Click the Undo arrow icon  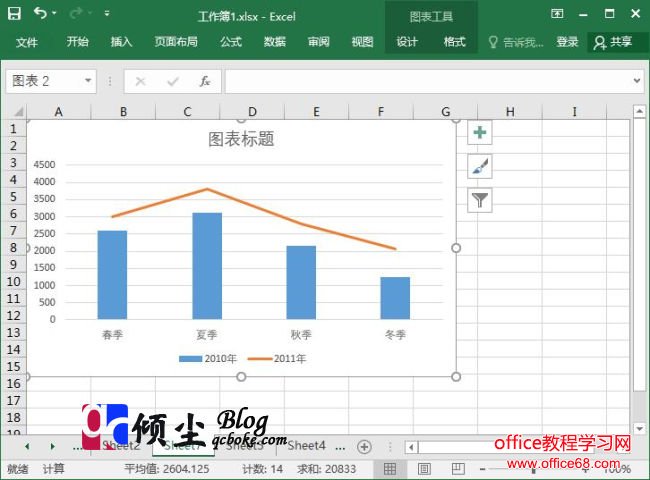(x=40, y=13)
